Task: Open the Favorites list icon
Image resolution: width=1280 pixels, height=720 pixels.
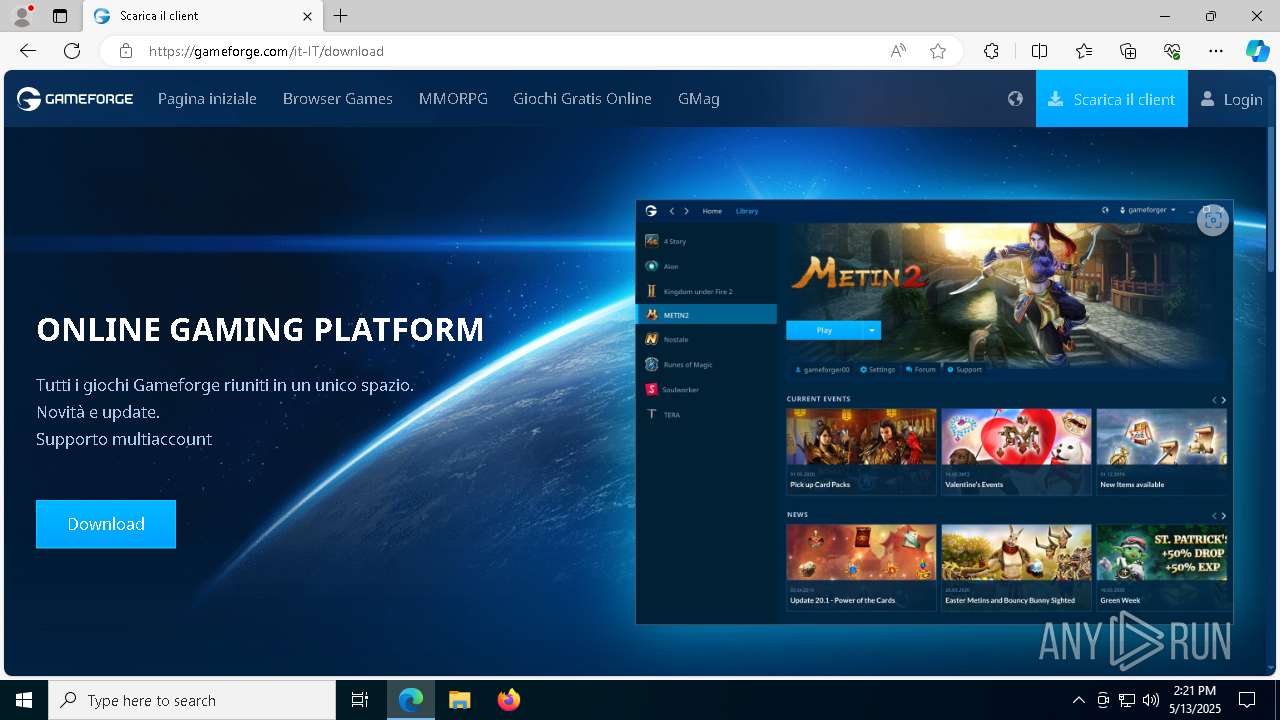Action: pos(1084,51)
